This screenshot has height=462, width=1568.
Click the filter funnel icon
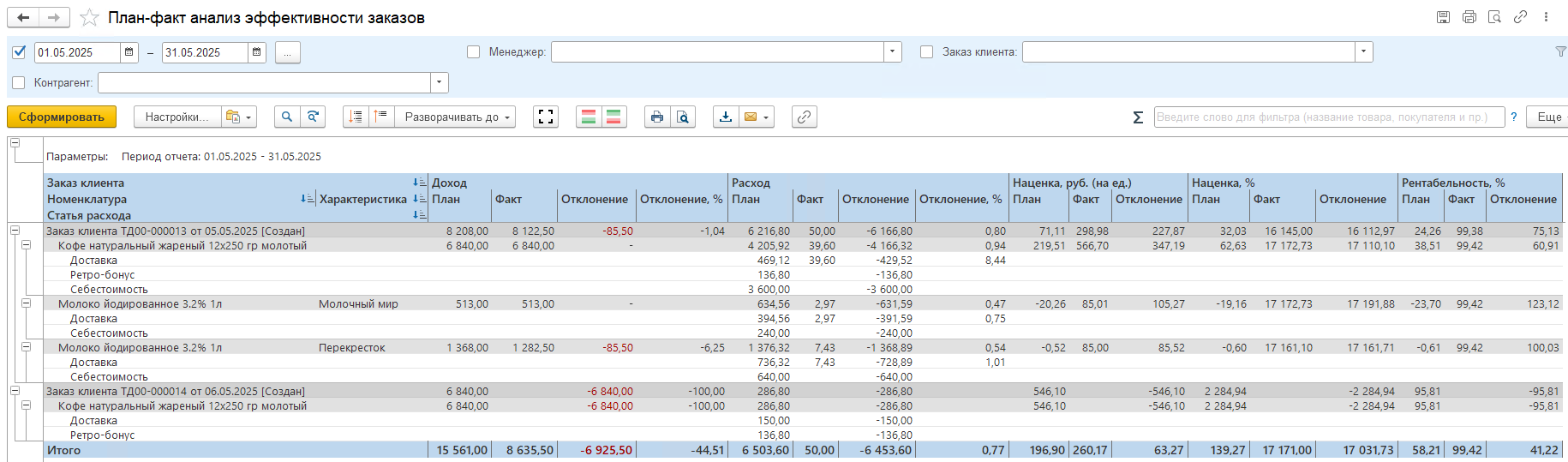tap(1560, 52)
